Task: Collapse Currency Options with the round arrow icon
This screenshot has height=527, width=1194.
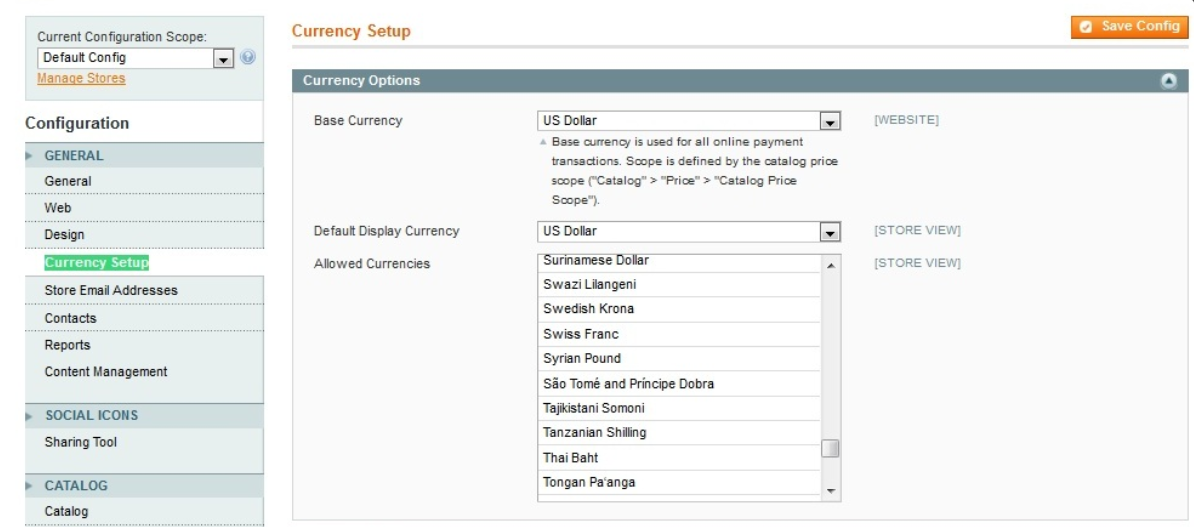Action: 1170,81
